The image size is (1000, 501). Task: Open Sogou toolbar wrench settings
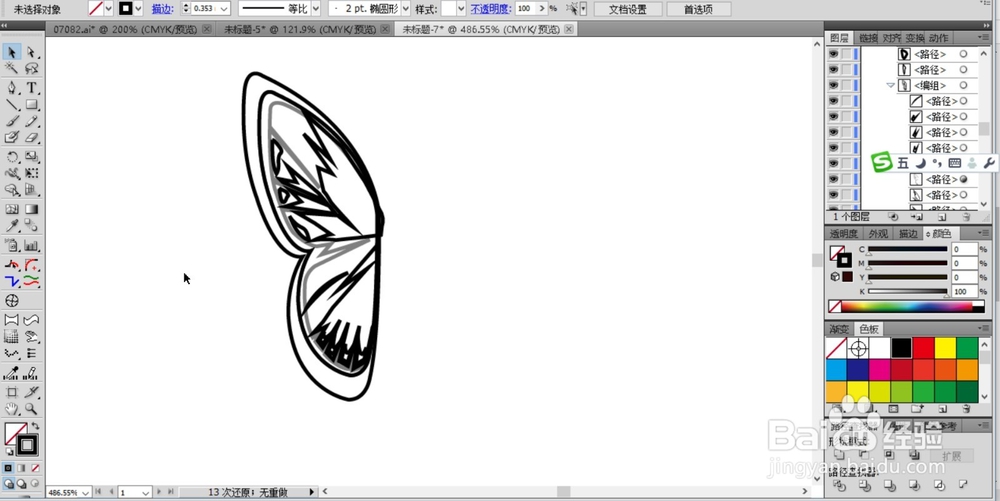pyautogui.click(x=989, y=163)
